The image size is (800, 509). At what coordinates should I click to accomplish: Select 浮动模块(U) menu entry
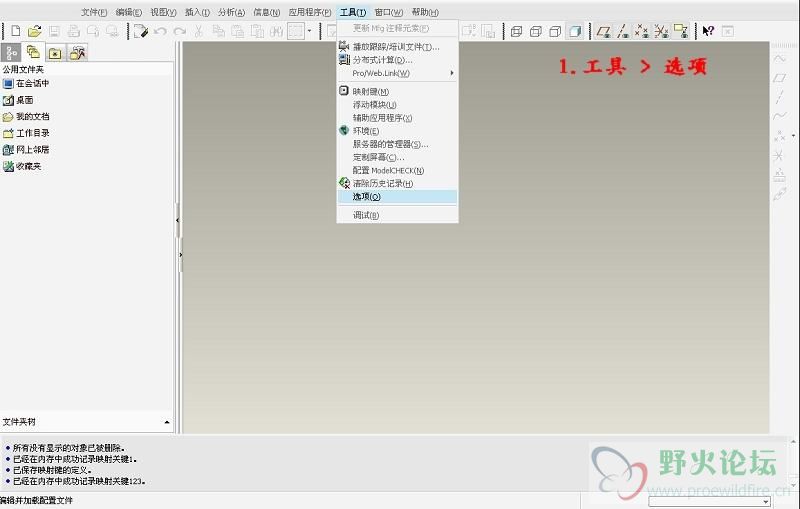[397, 105]
